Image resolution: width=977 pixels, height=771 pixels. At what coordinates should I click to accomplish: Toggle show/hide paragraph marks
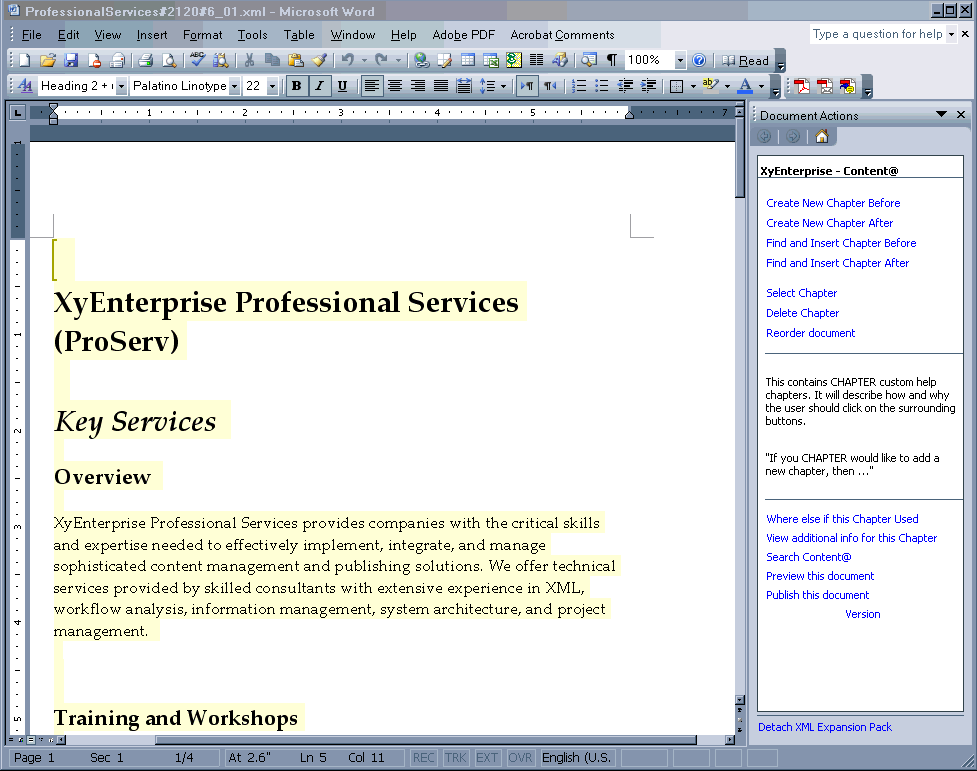pos(612,60)
